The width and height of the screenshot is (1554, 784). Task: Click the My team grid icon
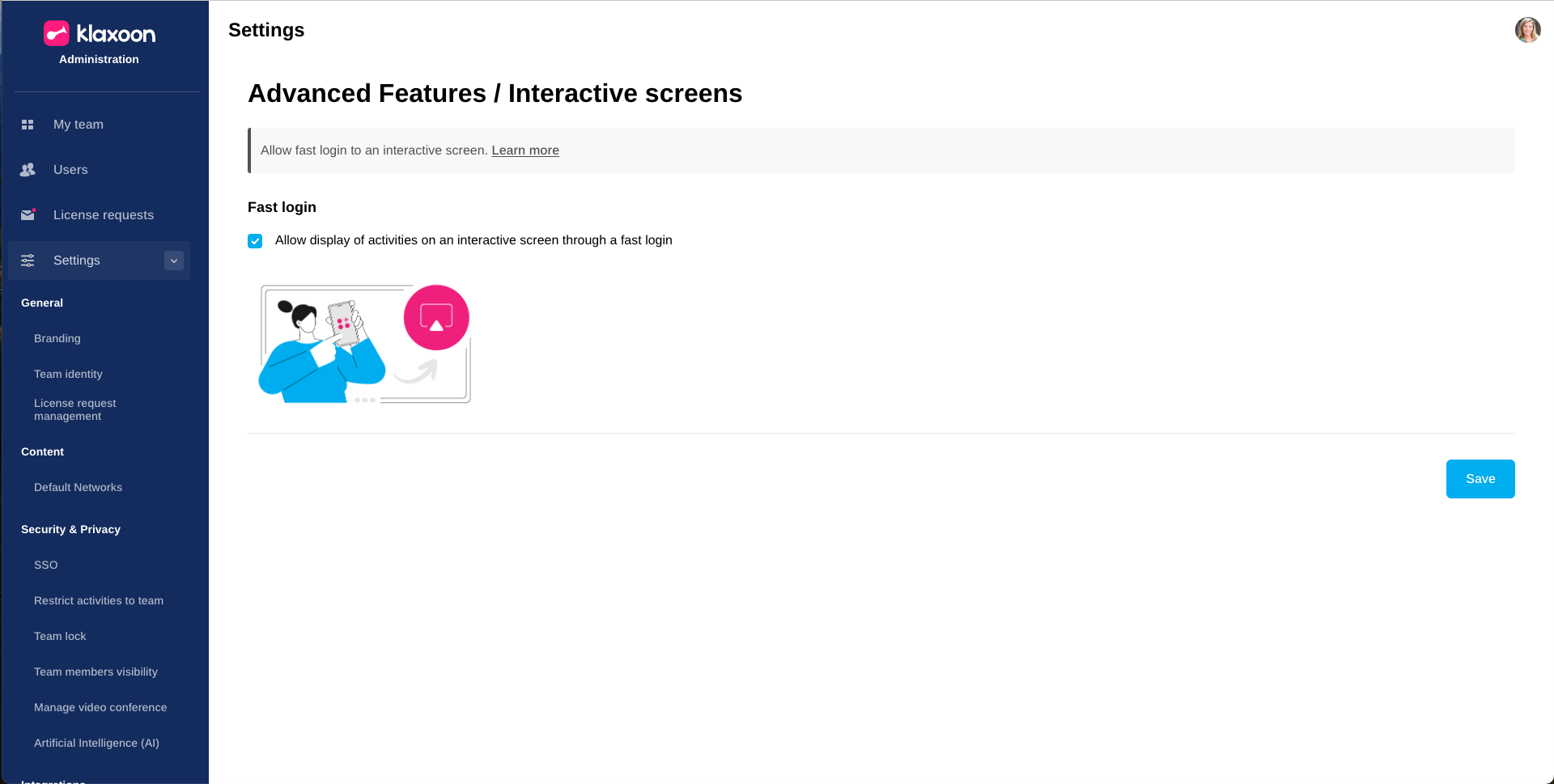28,125
